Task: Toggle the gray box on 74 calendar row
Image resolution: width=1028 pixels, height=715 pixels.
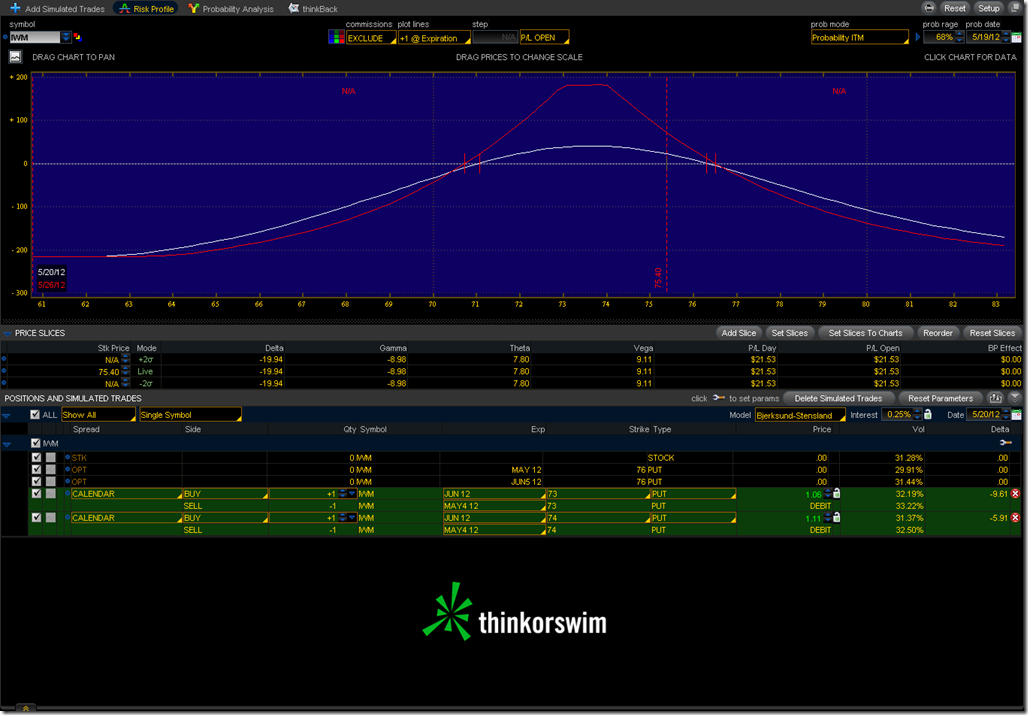Action: 50,518
